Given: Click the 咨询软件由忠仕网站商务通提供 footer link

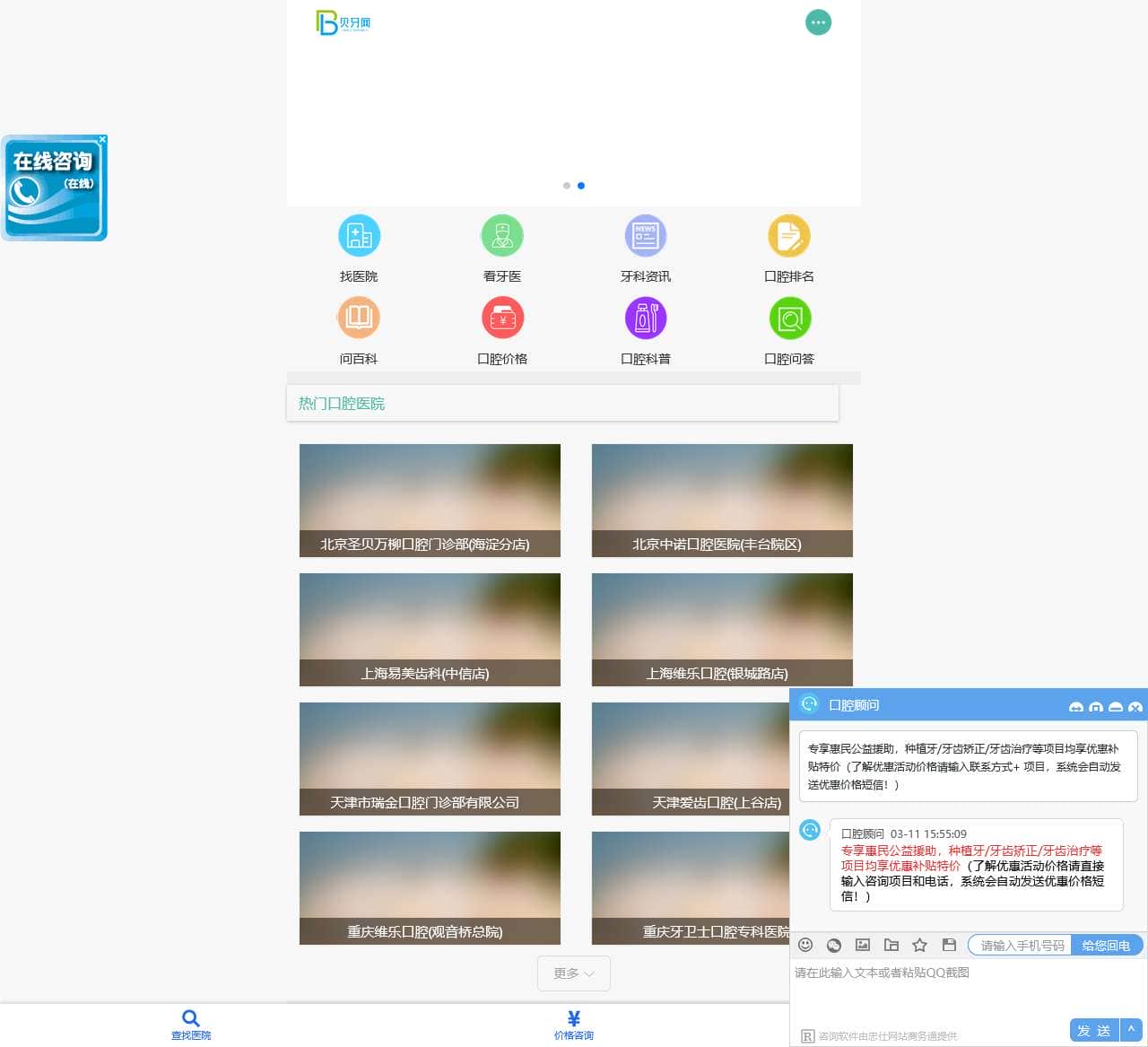Looking at the screenshot, I should click(888, 1036).
